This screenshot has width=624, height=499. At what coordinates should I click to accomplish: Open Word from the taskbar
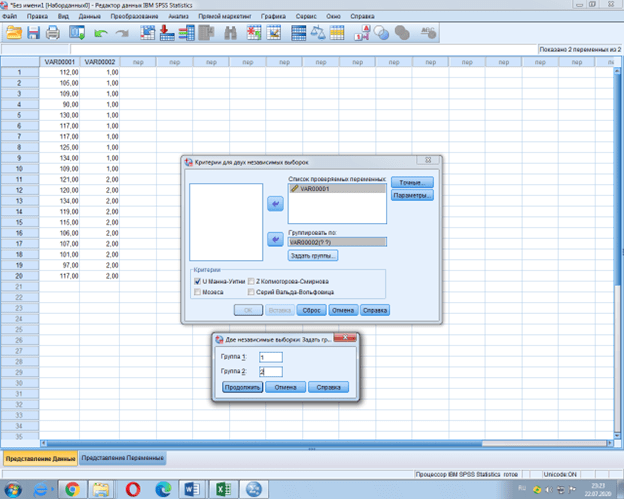[x=193, y=489]
